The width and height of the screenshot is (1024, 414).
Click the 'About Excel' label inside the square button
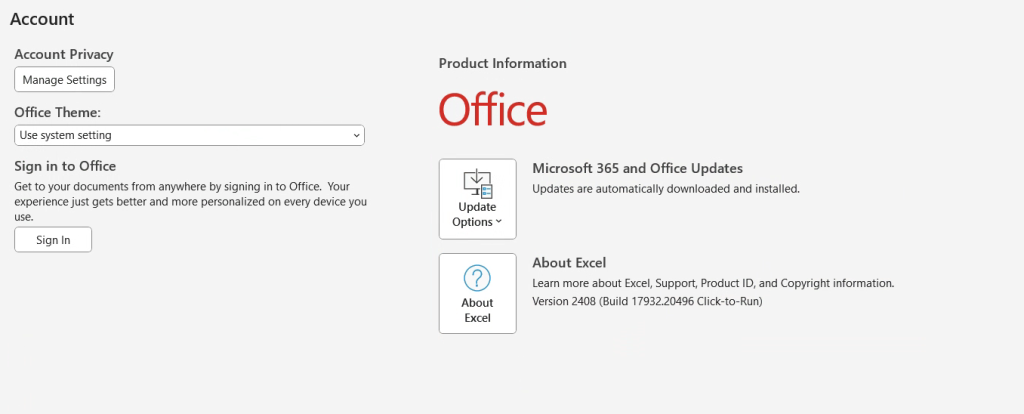coord(477,310)
